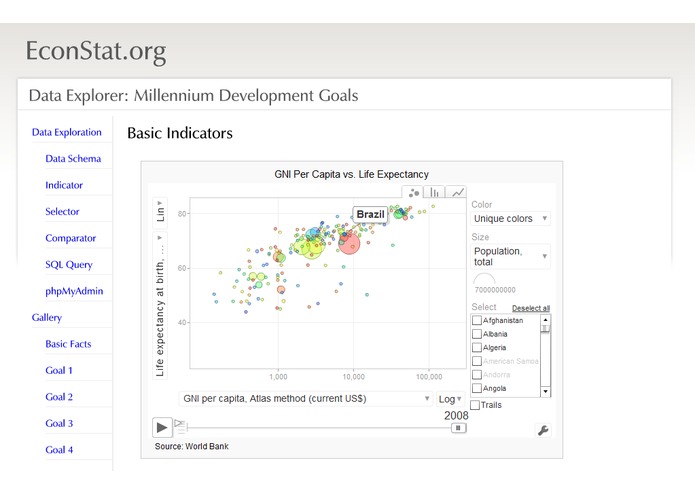This screenshot has height=494, width=695.
Task: Open the Data Schema link
Action: (x=73, y=159)
